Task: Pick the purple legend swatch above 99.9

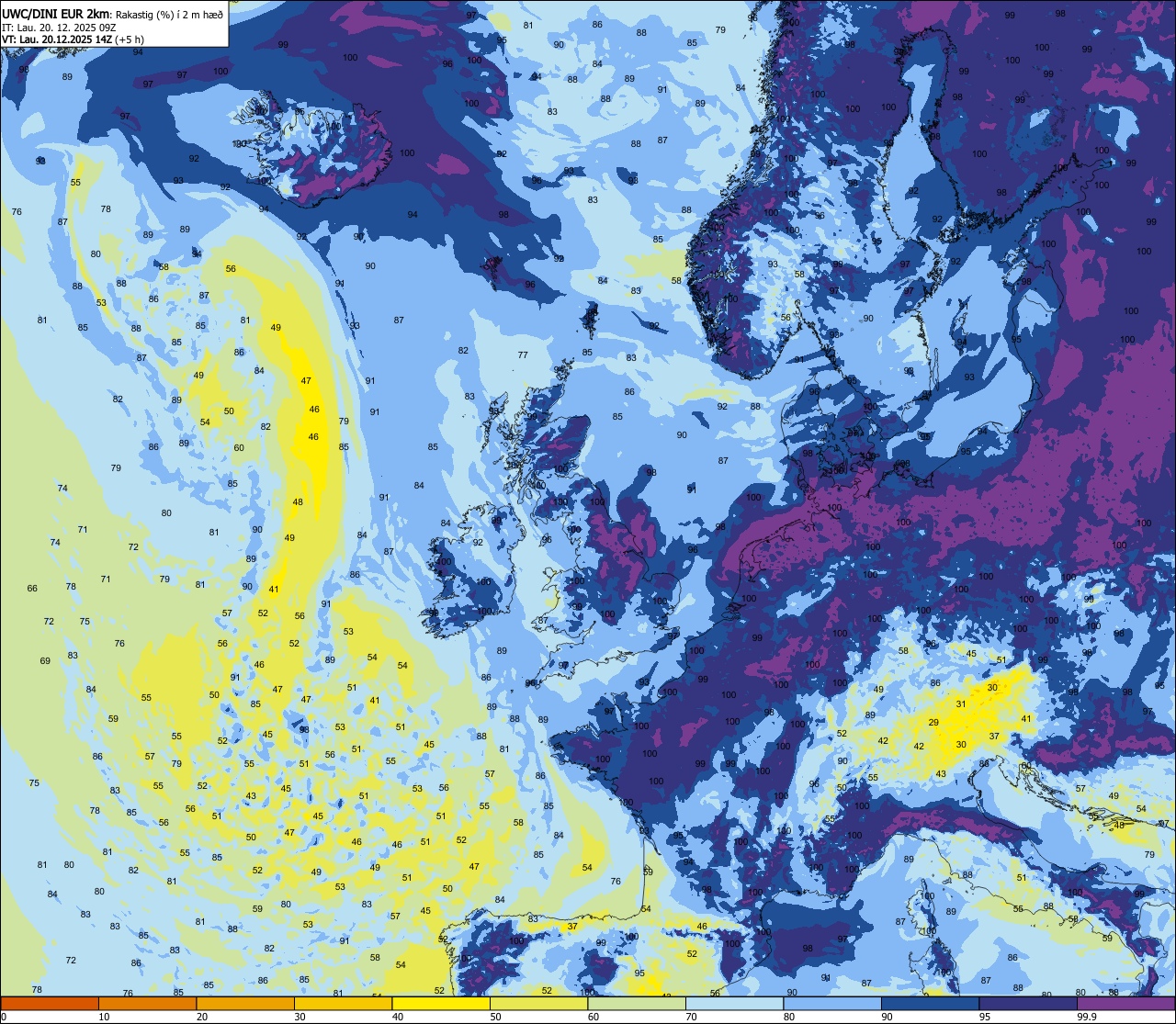Action: point(1125,1003)
